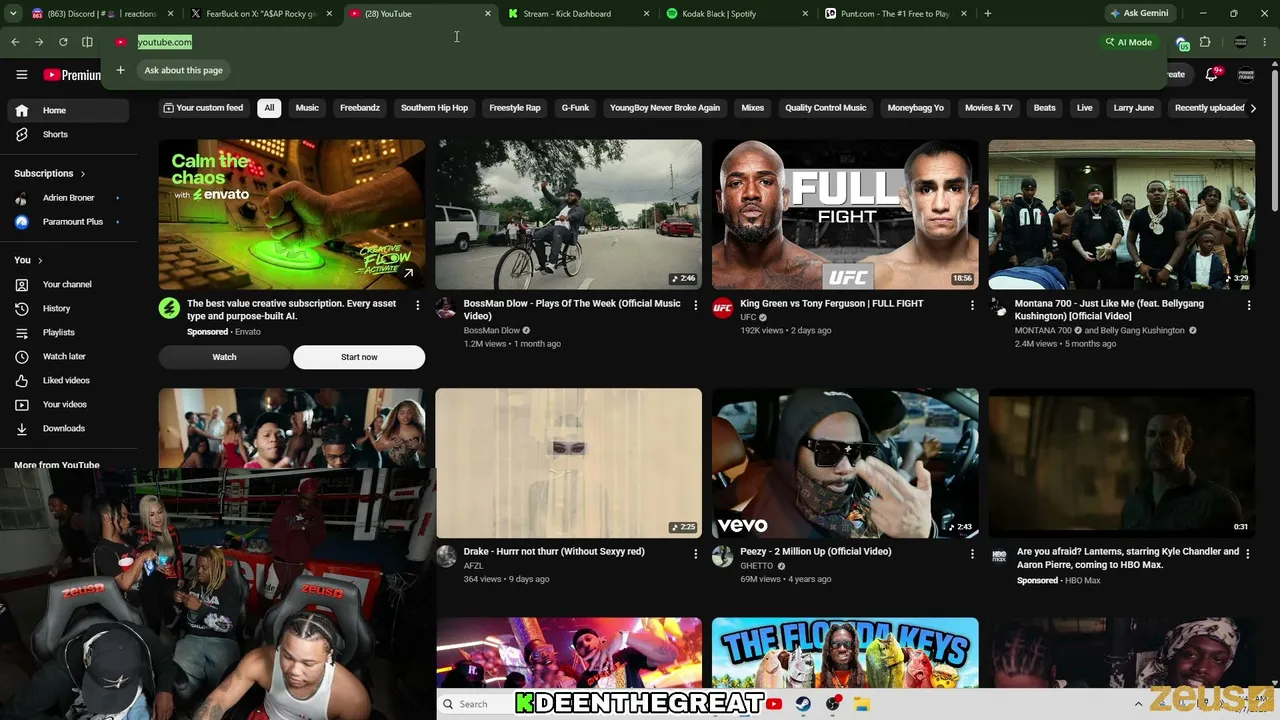This screenshot has width=1280, height=720.
Task: Play the BossMan Dlow Plays Of The Week thumbnail
Action: [568, 214]
